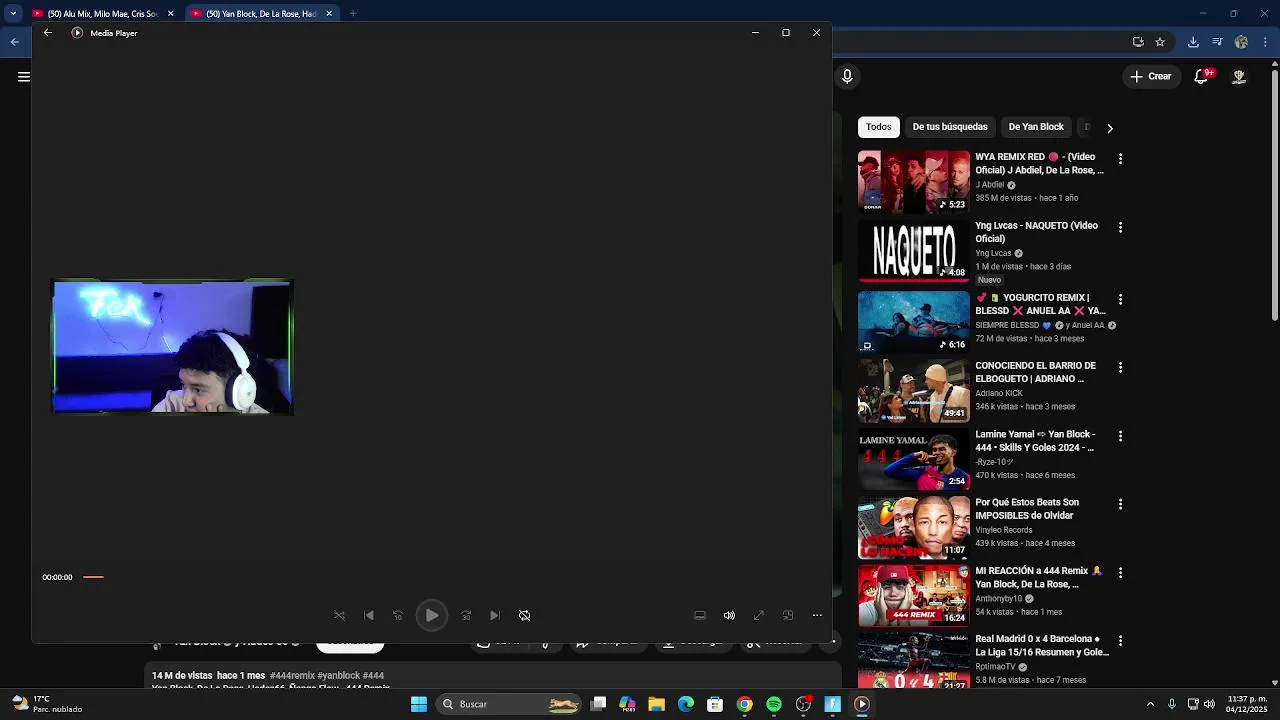The height and width of the screenshot is (720, 1280).
Task: Click the #yanblock hashtag in description
Action: tap(338, 676)
